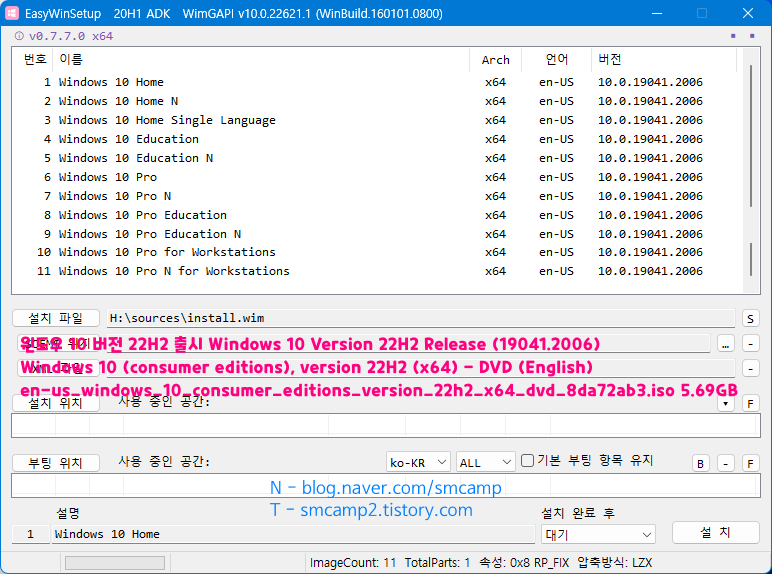The image size is (772, 574).
Task: Start installation with the 설 치 button
Action: (x=715, y=532)
